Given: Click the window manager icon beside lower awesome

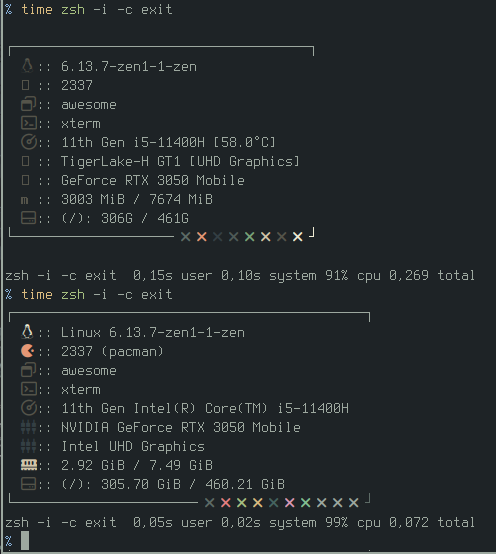Looking at the screenshot, I should [29, 370].
